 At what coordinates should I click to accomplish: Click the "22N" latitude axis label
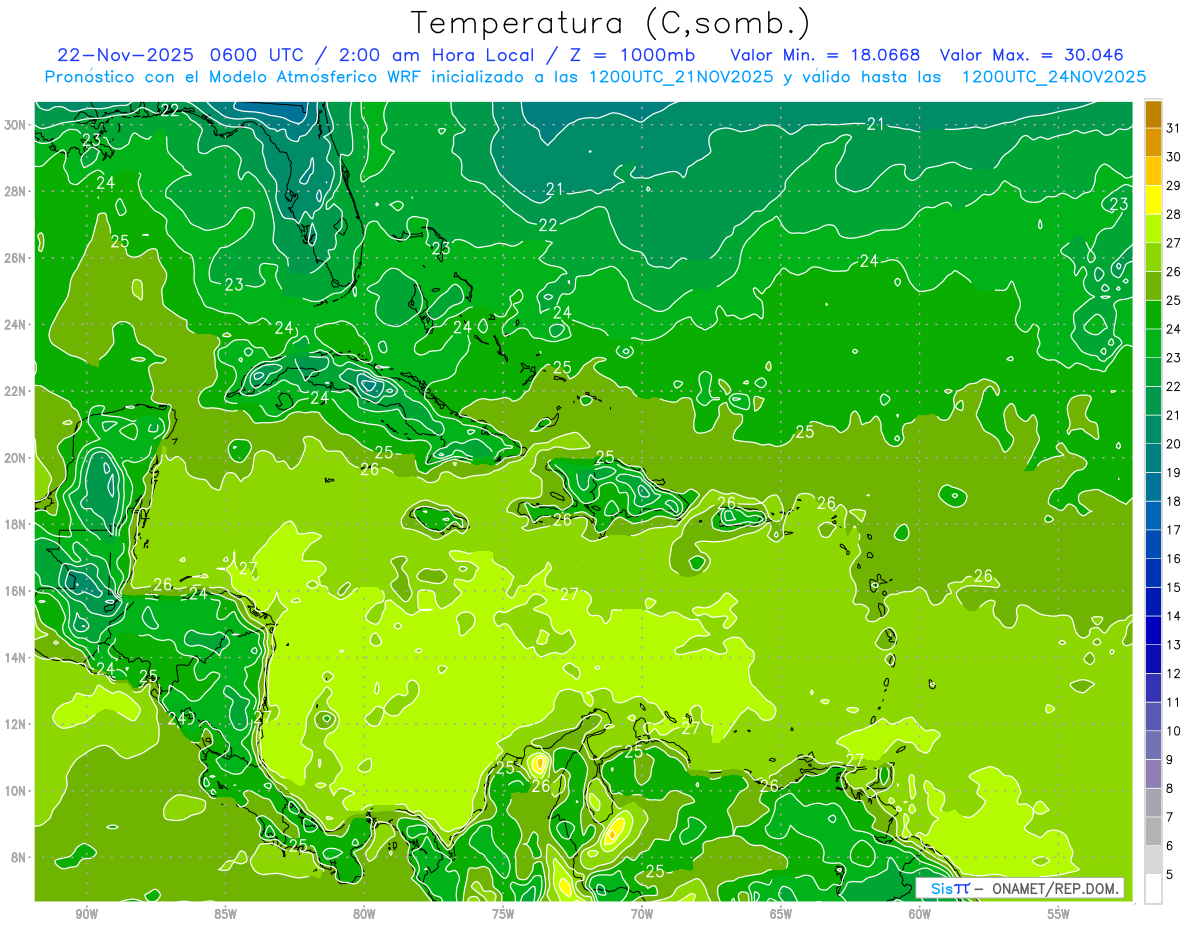pos(16,391)
